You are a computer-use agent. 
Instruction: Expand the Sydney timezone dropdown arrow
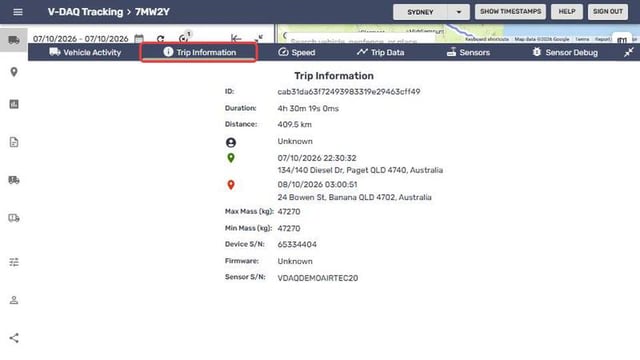pos(459,12)
